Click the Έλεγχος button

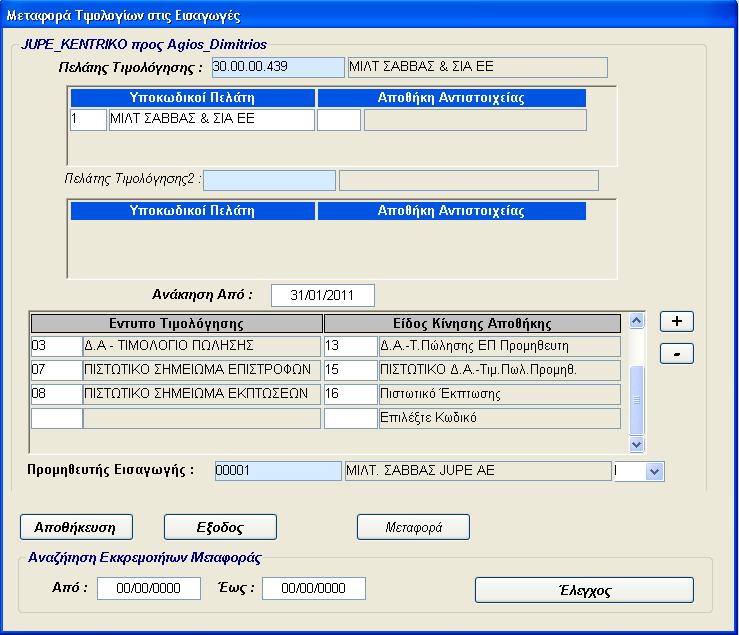pos(584,590)
